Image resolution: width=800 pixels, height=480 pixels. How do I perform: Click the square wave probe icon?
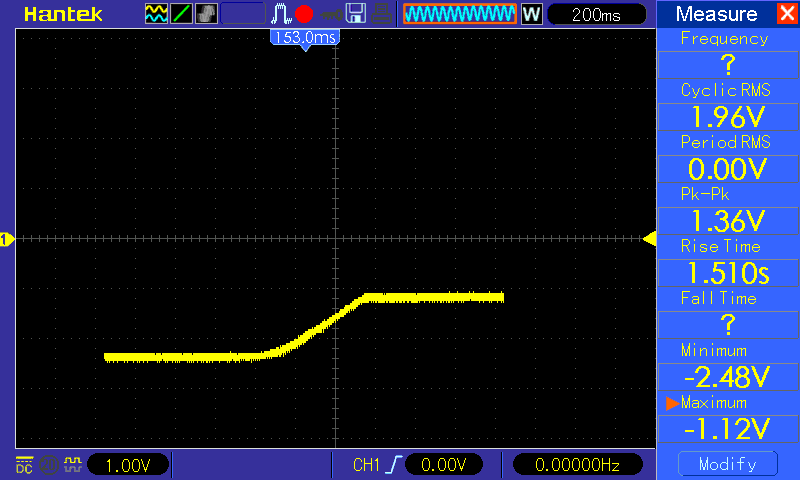point(72,464)
